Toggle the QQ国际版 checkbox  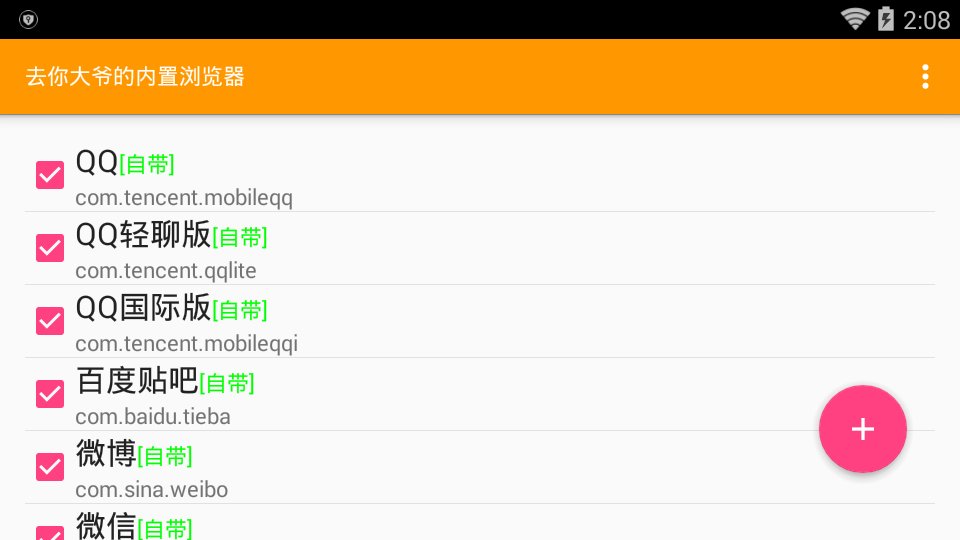click(x=50, y=321)
